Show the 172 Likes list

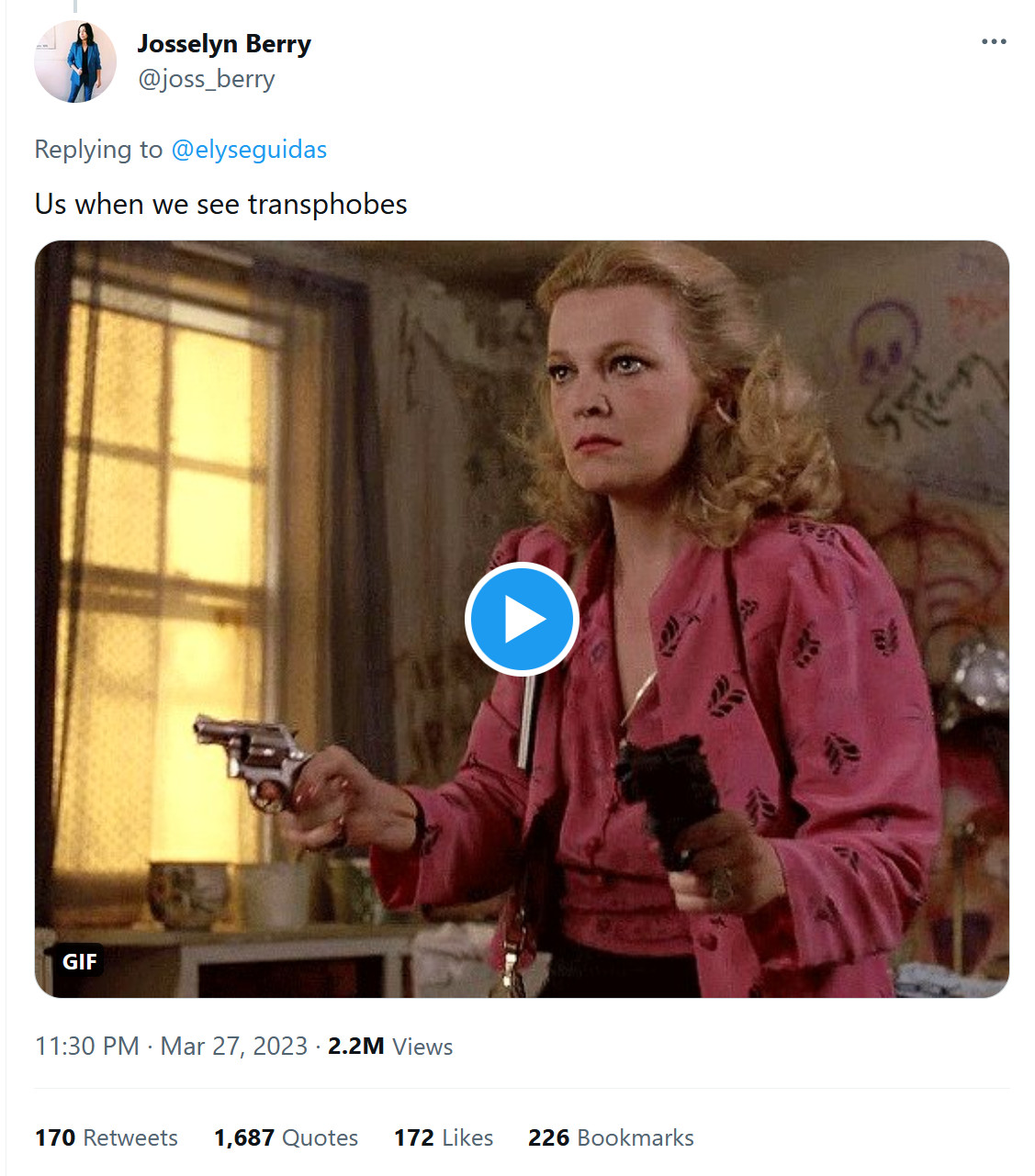(x=444, y=1138)
